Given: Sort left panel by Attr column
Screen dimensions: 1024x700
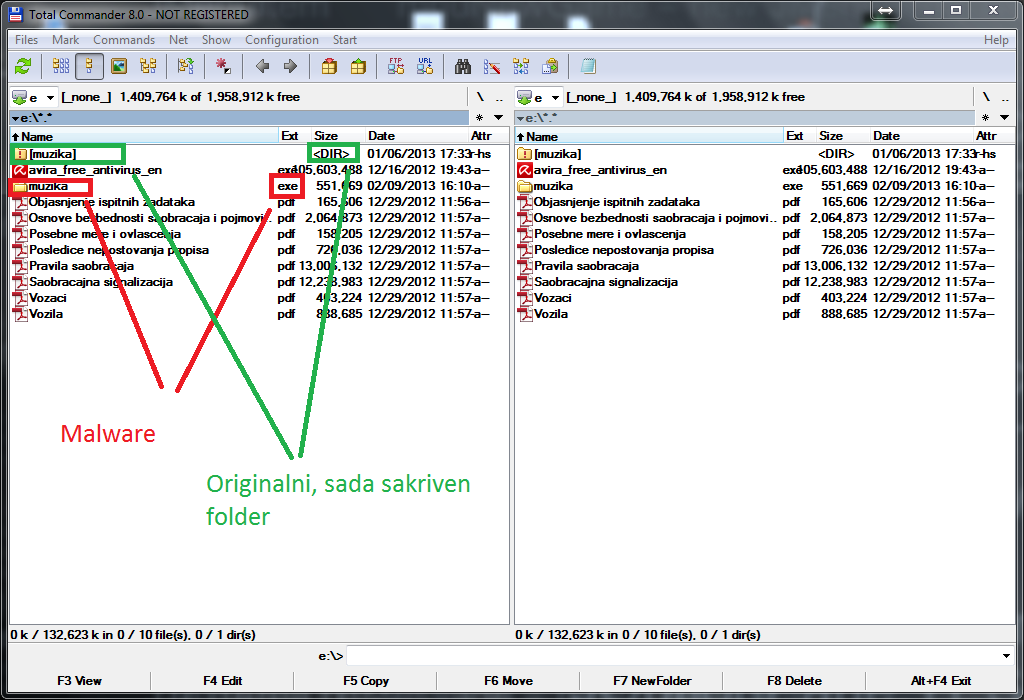Looking at the screenshot, I should click(487, 136).
